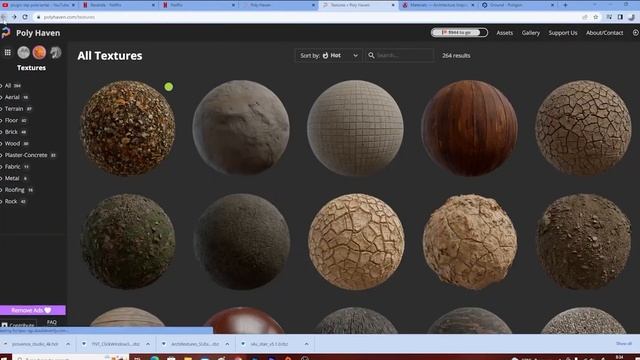Image resolution: width=640 pixels, height=360 pixels.
Task: Select the Rock category
Action: 11,201
